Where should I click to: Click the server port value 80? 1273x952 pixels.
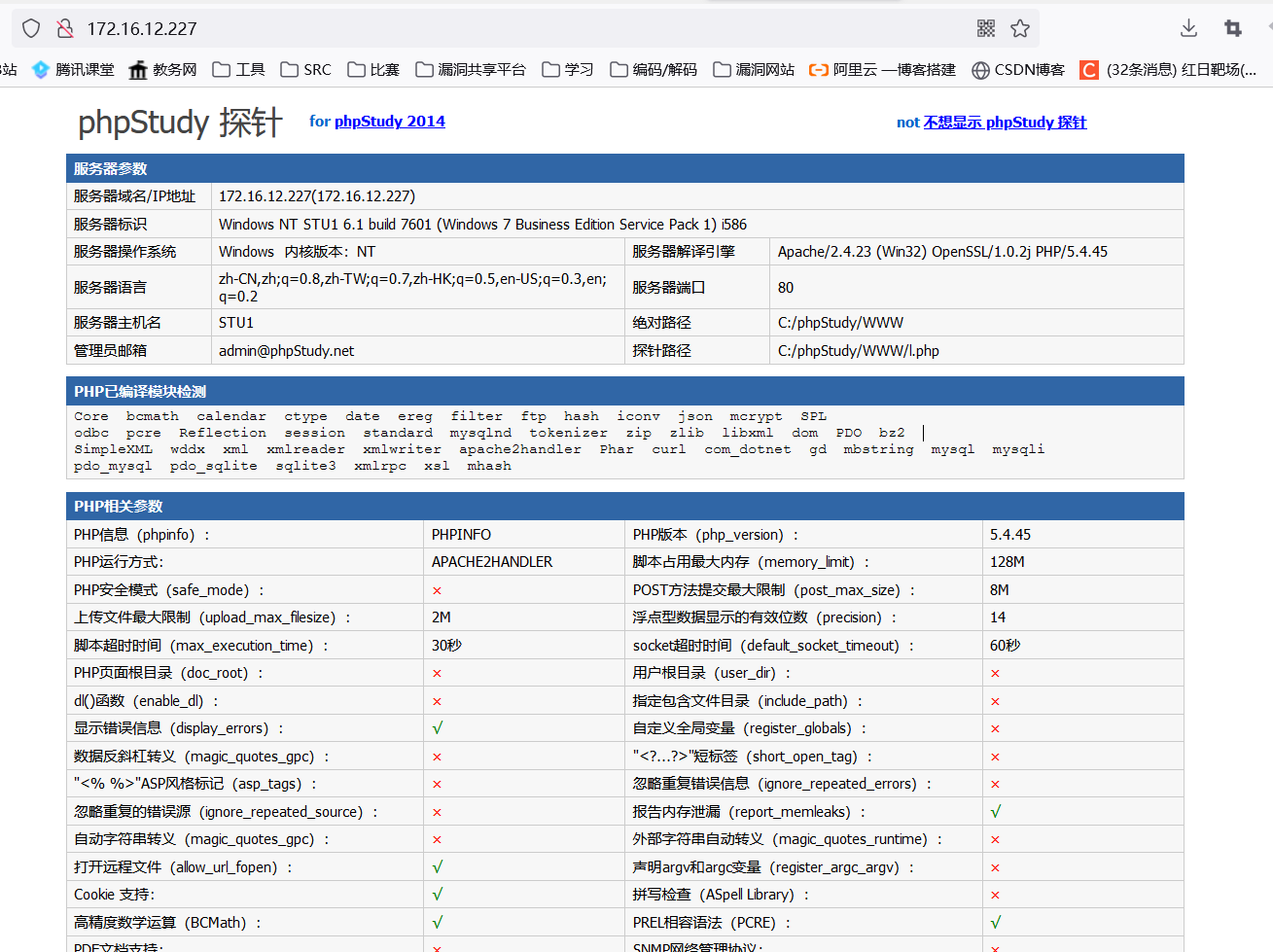tap(786, 287)
